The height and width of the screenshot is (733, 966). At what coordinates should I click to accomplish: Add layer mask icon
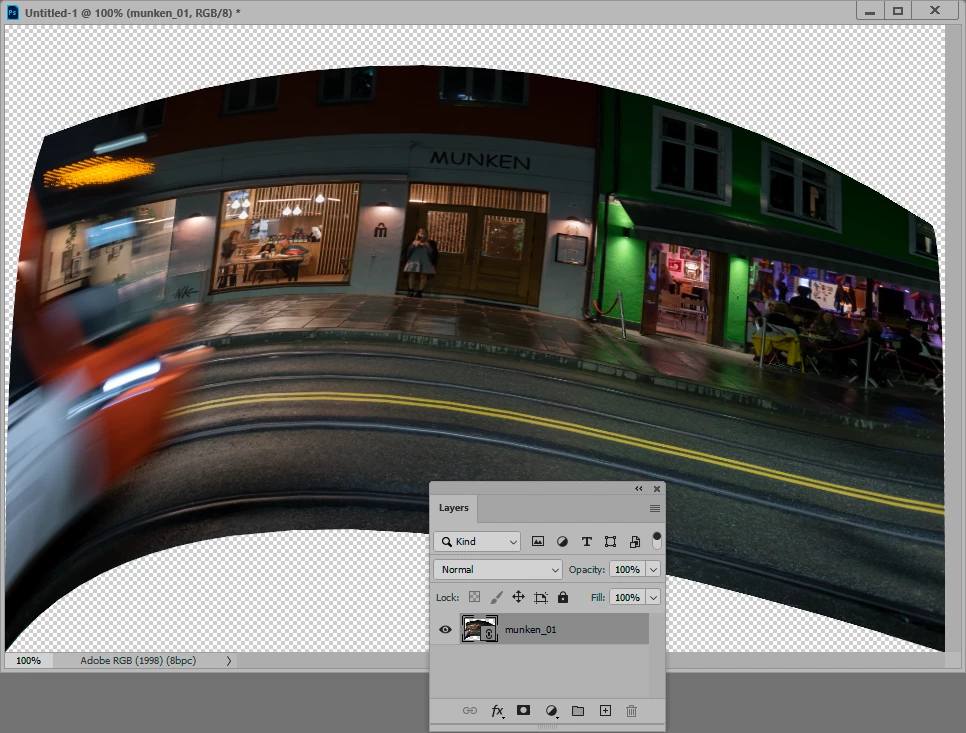(523, 710)
